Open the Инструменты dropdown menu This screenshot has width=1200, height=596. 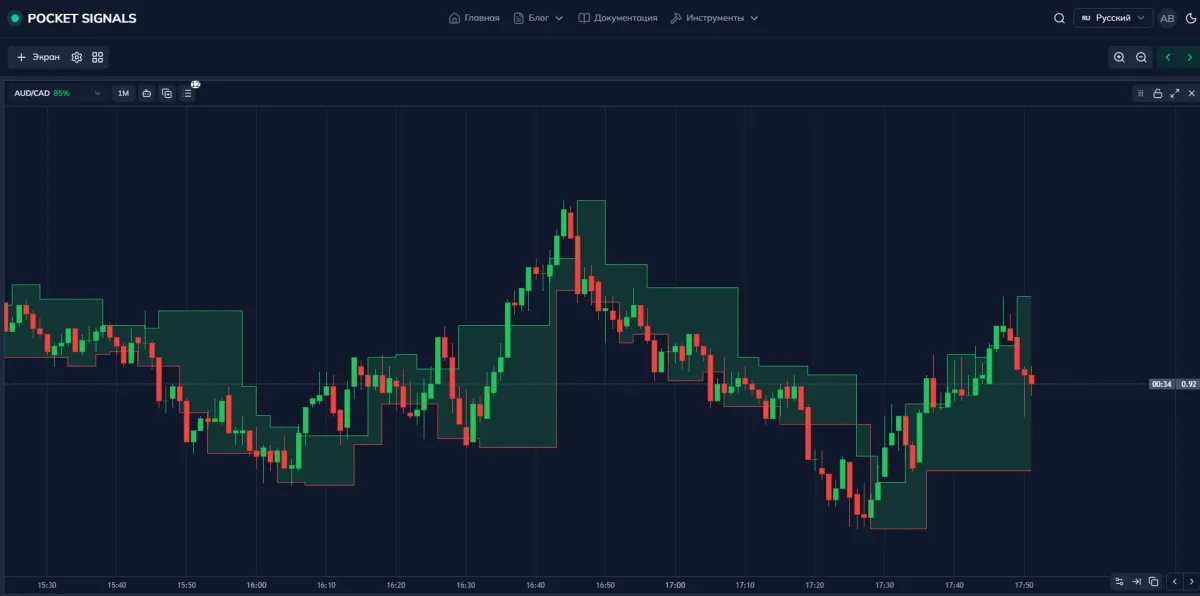click(x=715, y=17)
